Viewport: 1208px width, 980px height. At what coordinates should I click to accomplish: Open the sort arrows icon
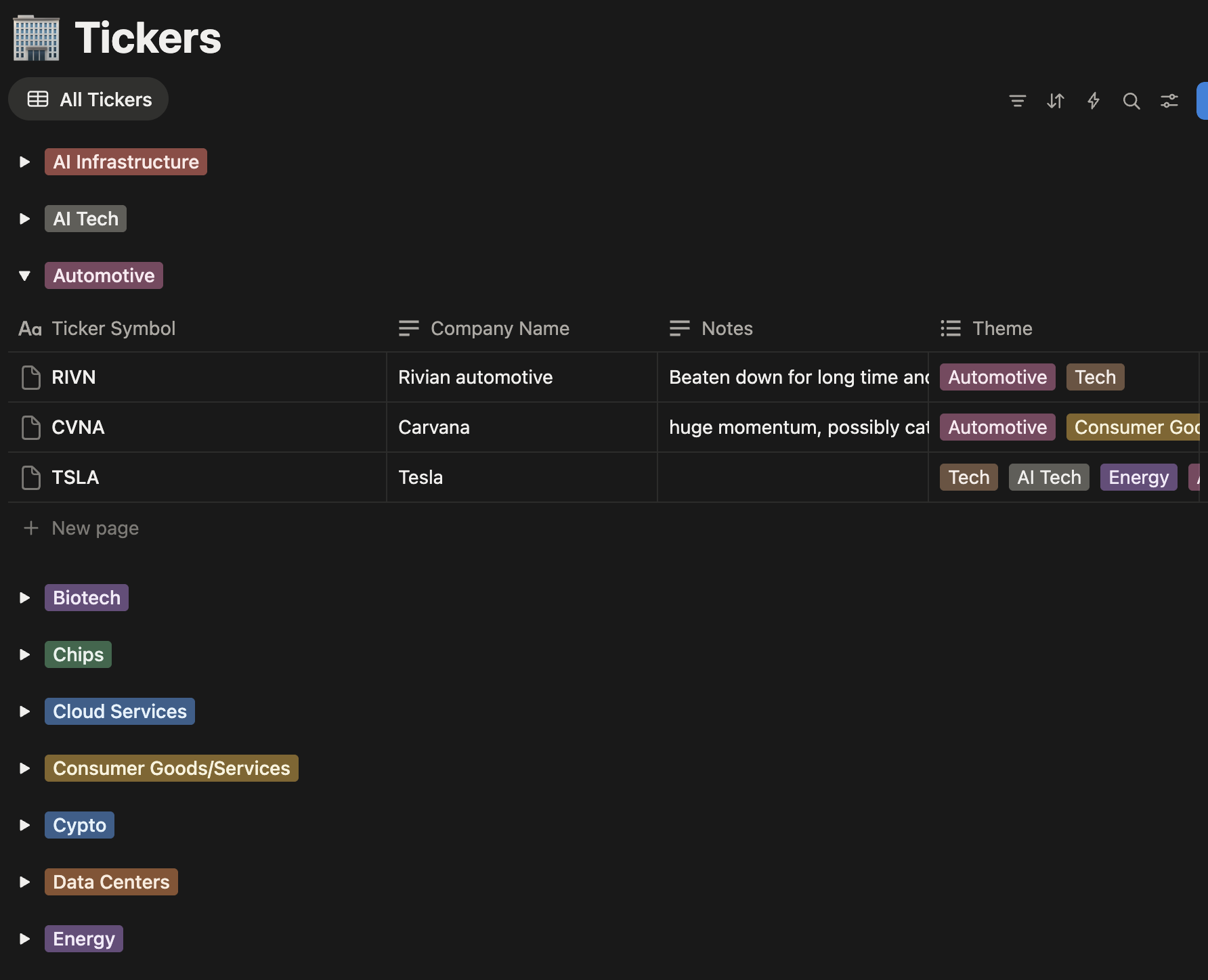pyautogui.click(x=1055, y=101)
